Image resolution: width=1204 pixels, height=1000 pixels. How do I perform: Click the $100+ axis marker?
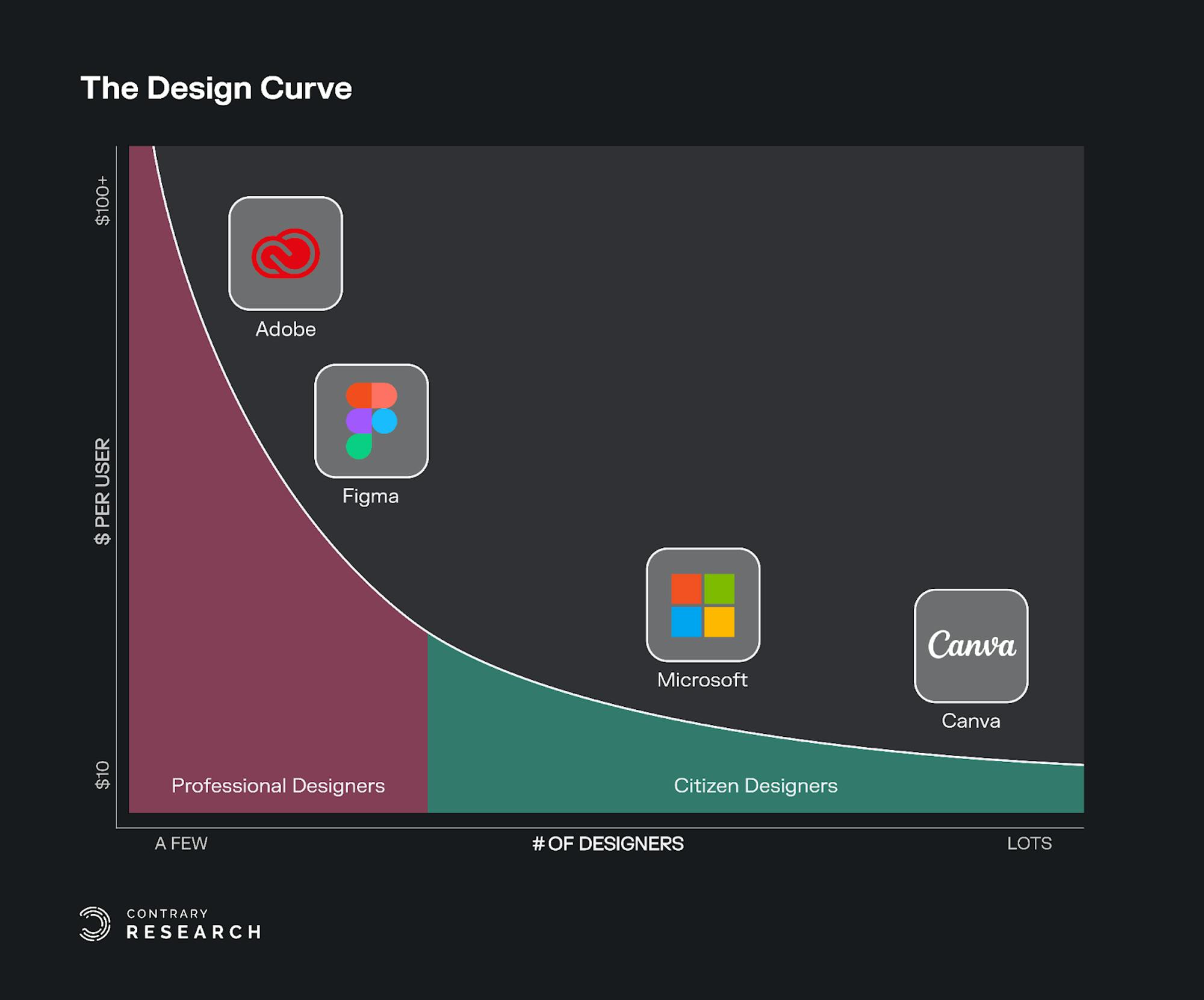point(103,200)
